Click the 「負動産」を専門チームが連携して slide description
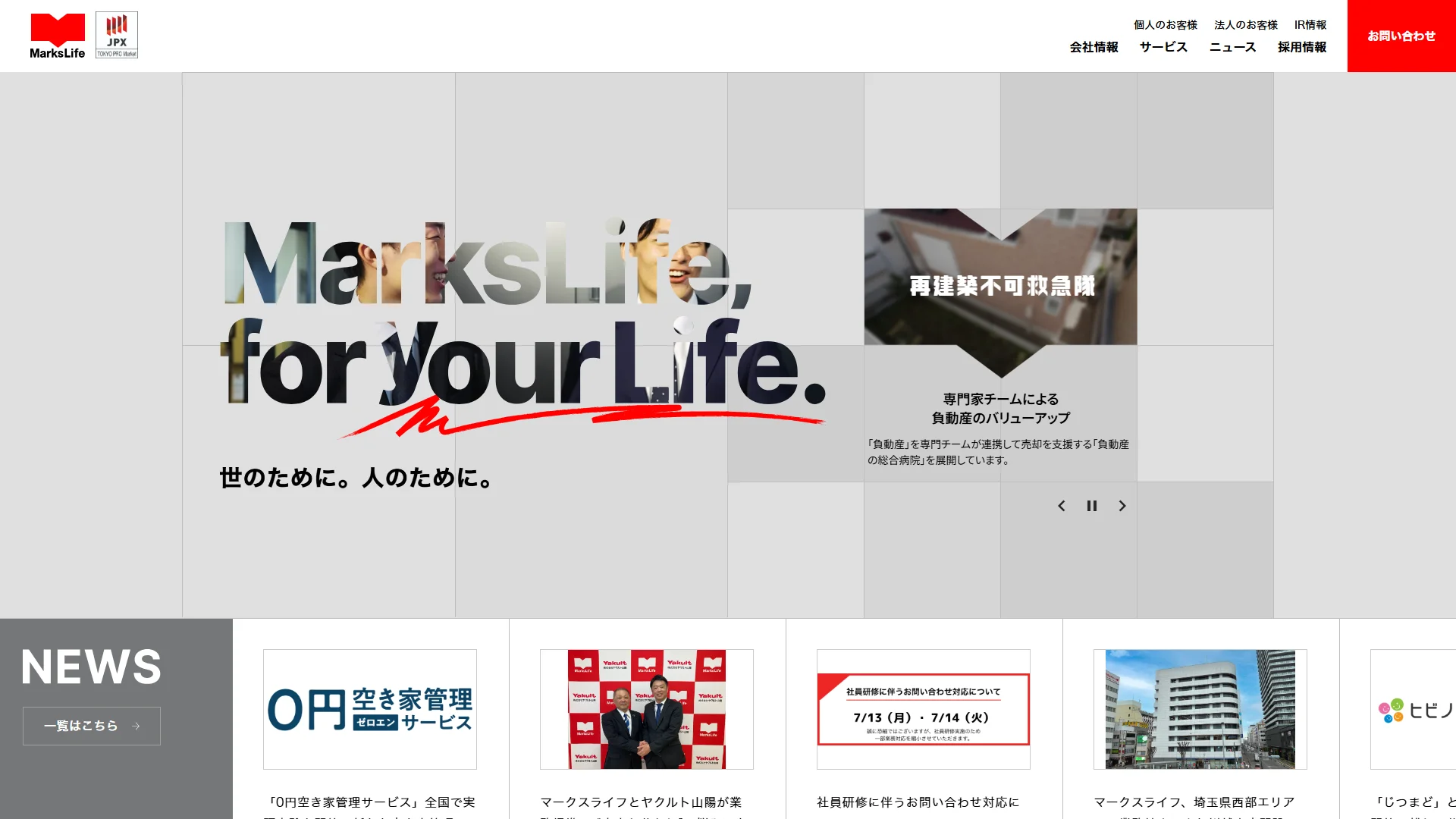The width and height of the screenshot is (1456, 819). (999, 452)
